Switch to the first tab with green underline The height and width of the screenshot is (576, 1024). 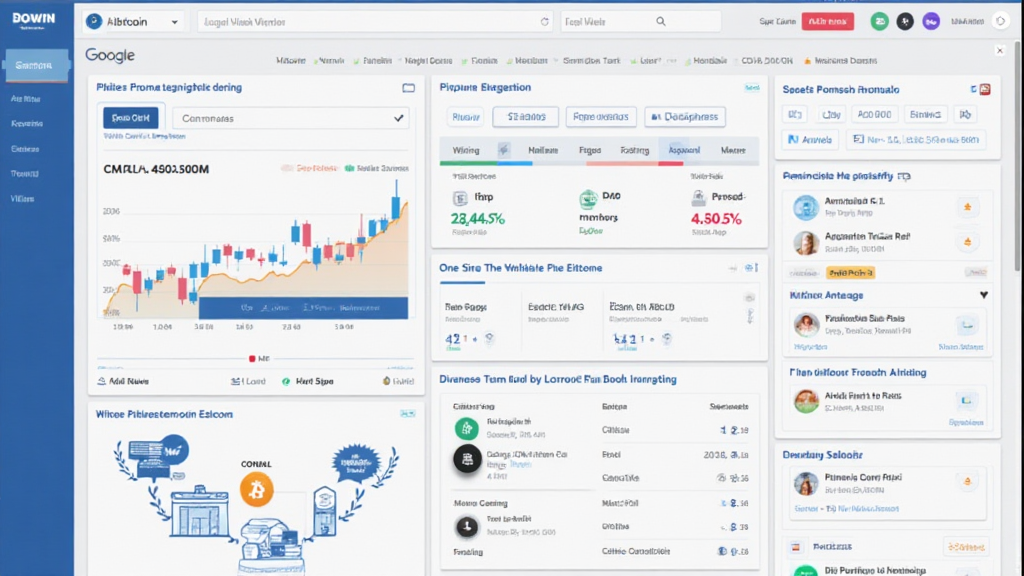[466, 151]
